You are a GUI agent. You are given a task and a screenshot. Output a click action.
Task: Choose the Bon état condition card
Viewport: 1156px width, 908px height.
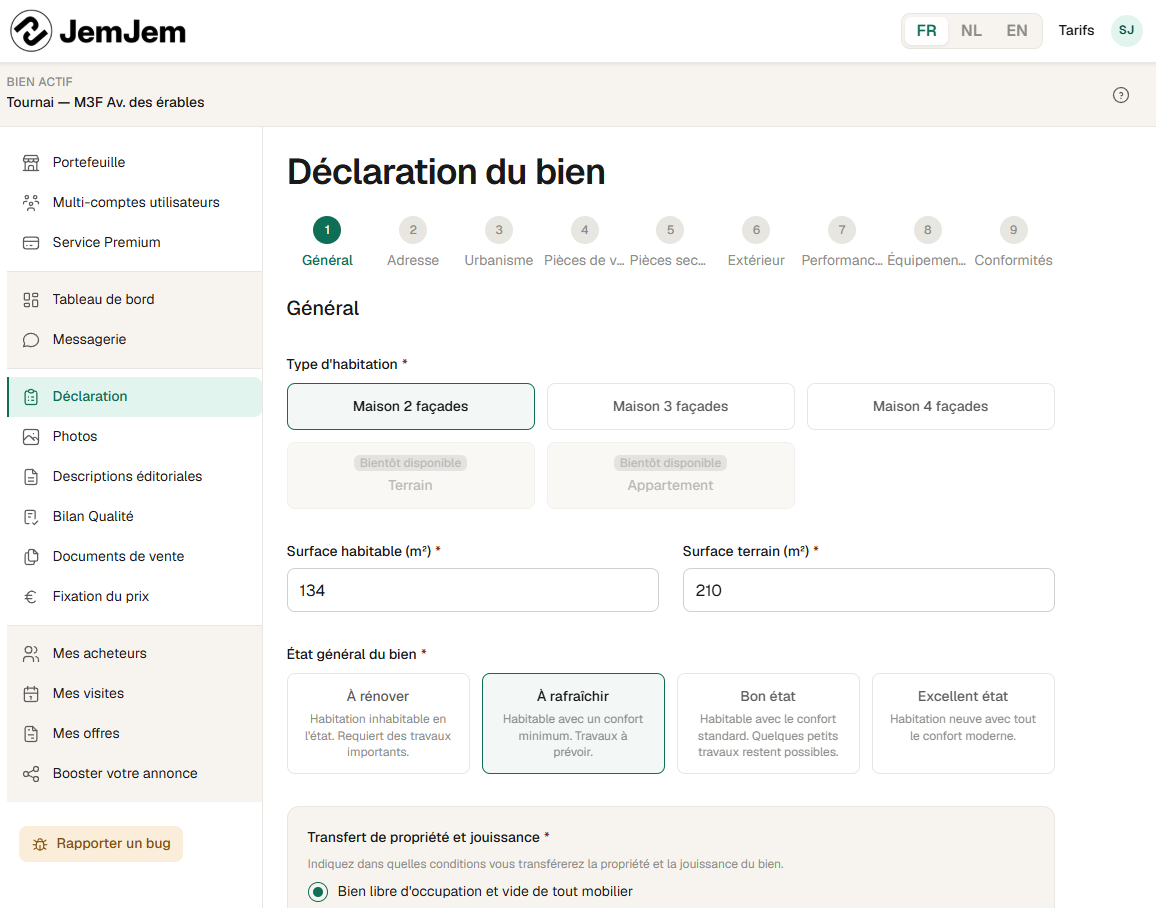768,723
